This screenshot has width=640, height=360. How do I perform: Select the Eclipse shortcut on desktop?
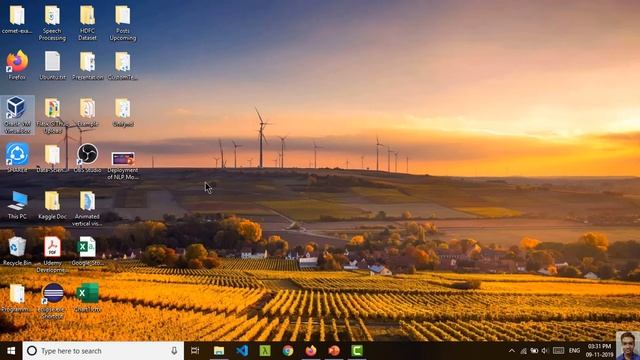[52, 300]
